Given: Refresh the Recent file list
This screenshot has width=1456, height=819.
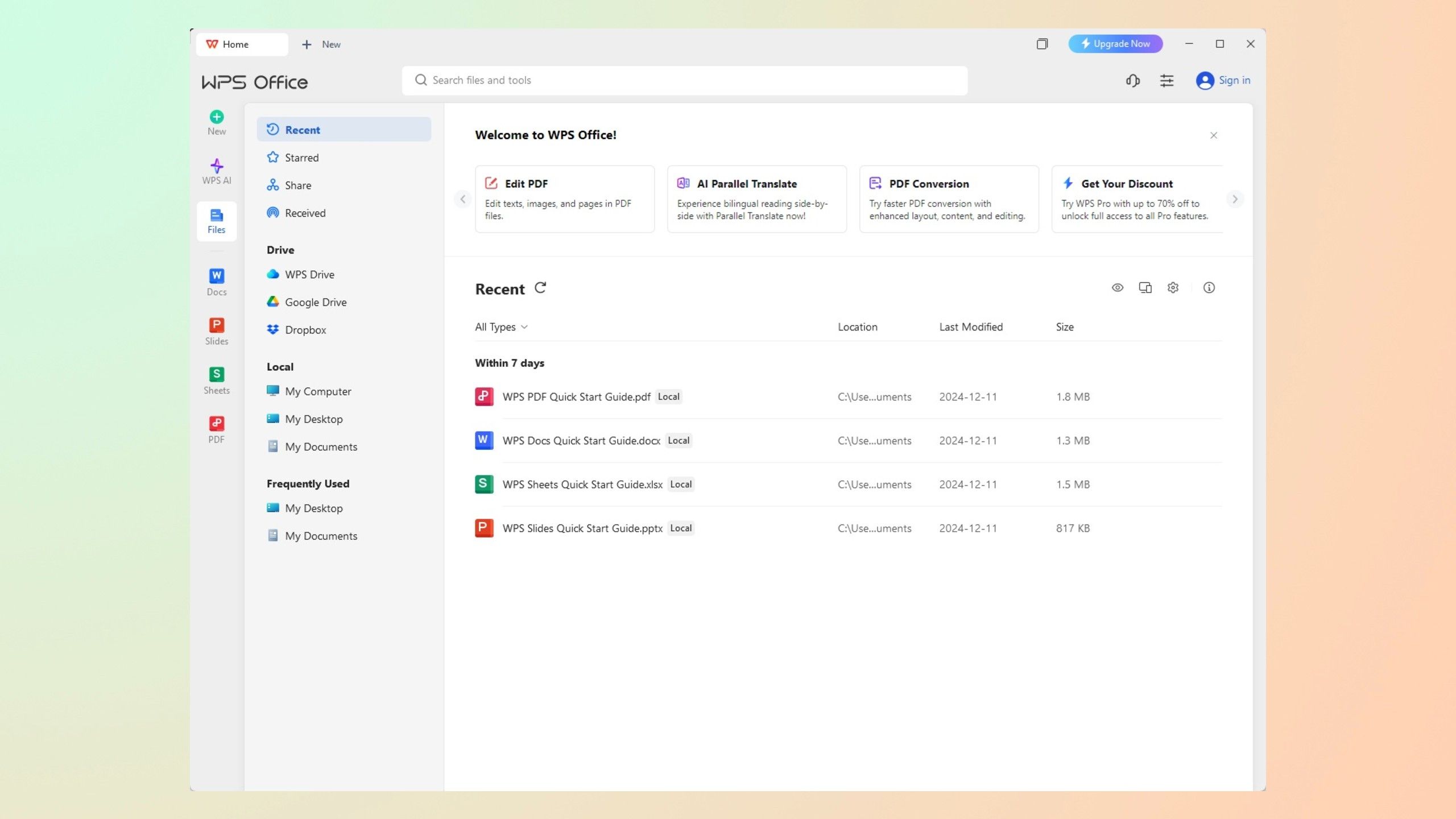Looking at the screenshot, I should (540, 288).
